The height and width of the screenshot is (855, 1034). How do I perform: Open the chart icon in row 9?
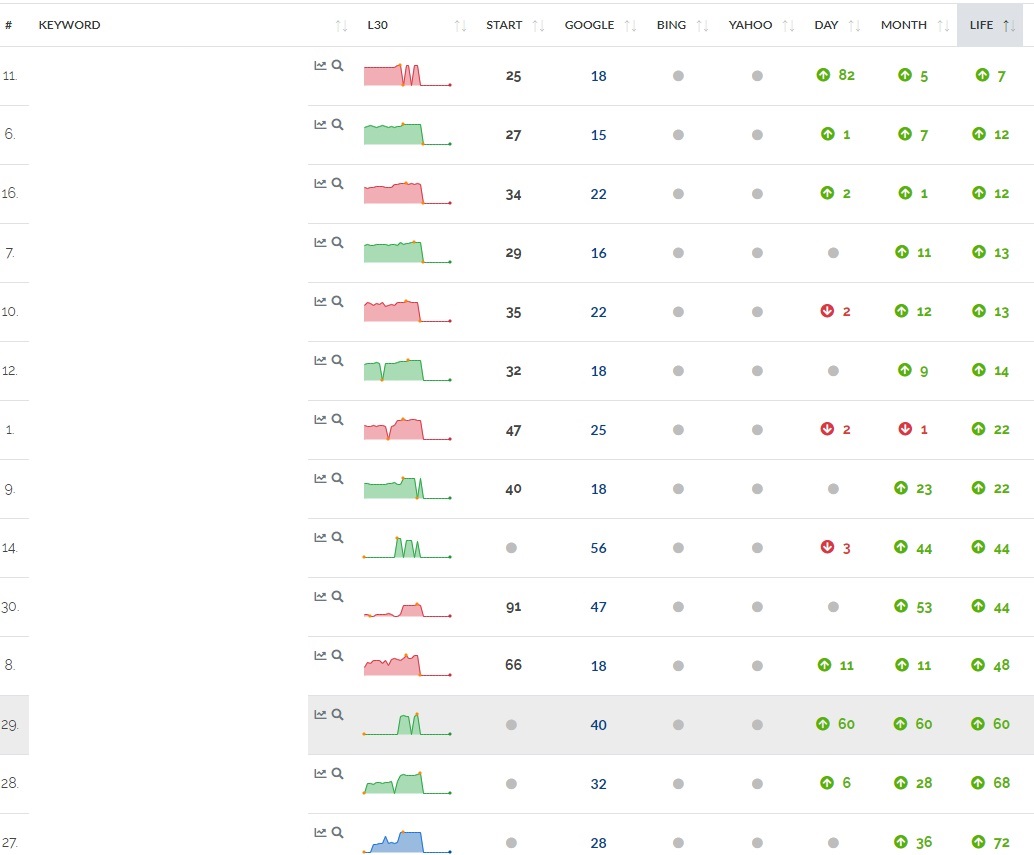click(320, 478)
